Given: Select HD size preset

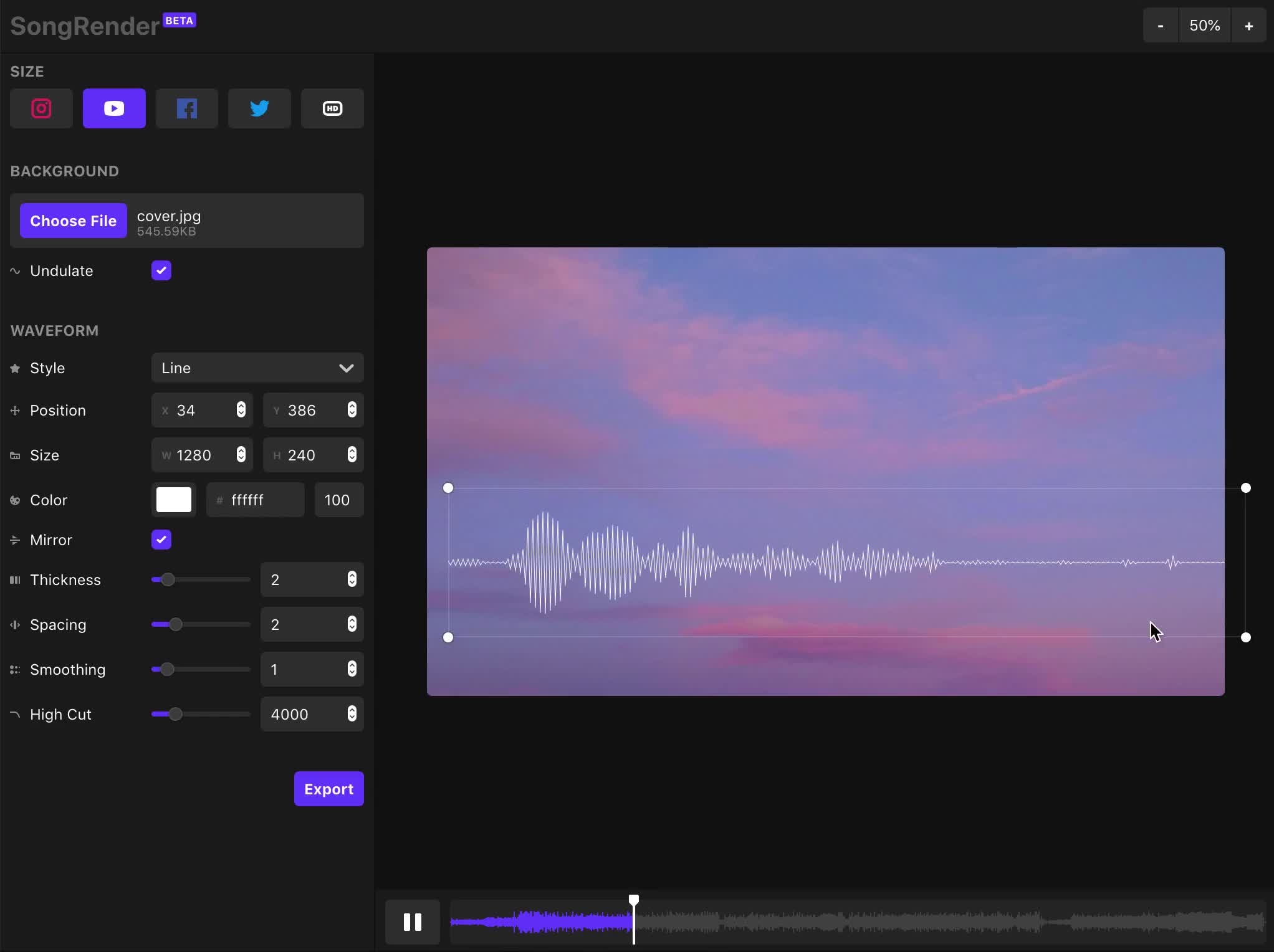Looking at the screenshot, I should pos(332,108).
